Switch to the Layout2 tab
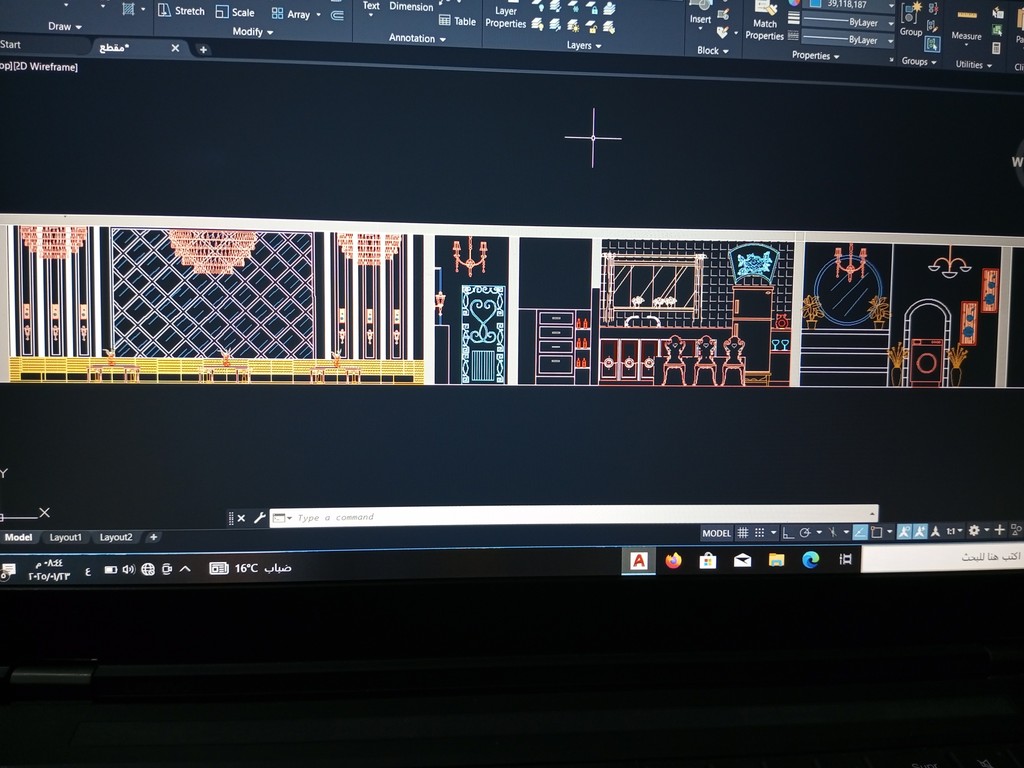 tap(116, 537)
